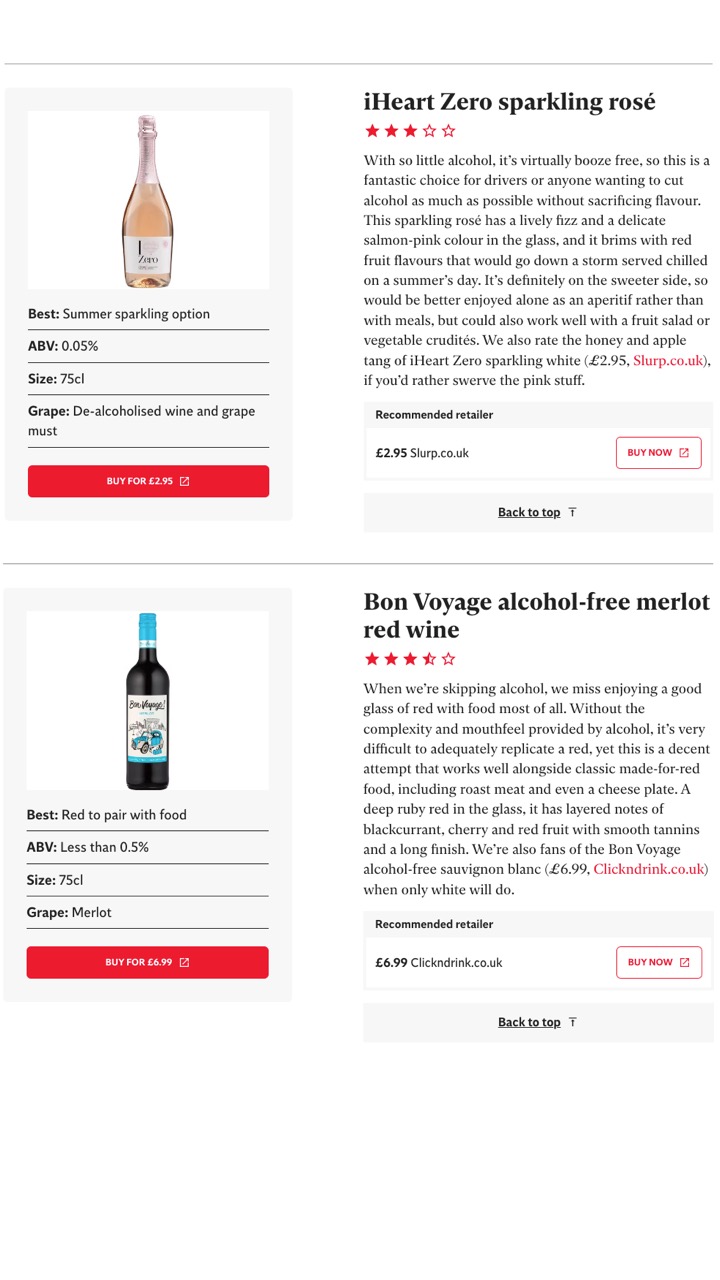The height and width of the screenshot is (1280, 720).
Task: Go back to top below iHeart Zero review
Action: pyautogui.click(x=529, y=512)
